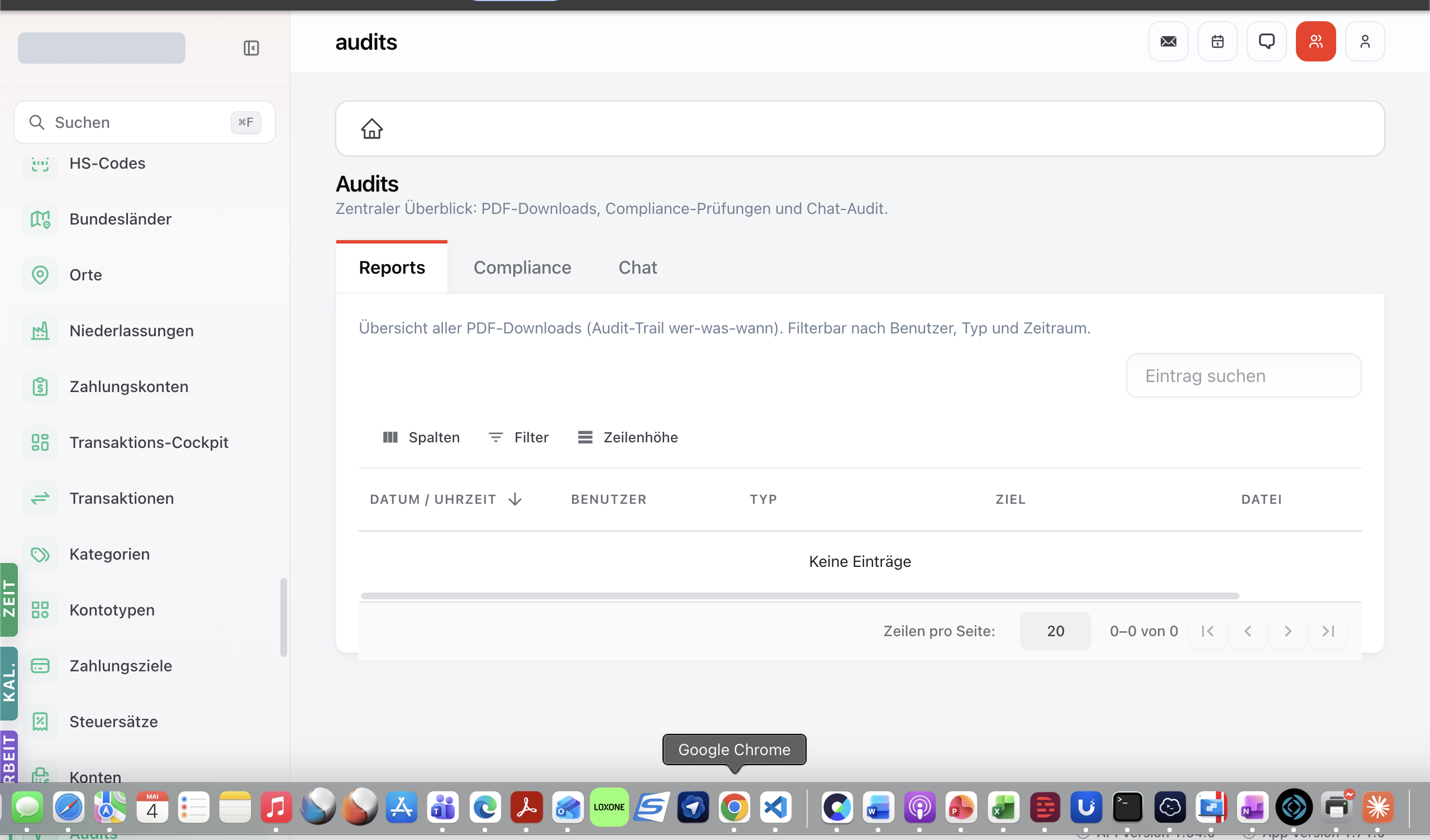
Task: Toggle the Datum / Uhrzeit sort arrow
Action: [x=514, y=499]
